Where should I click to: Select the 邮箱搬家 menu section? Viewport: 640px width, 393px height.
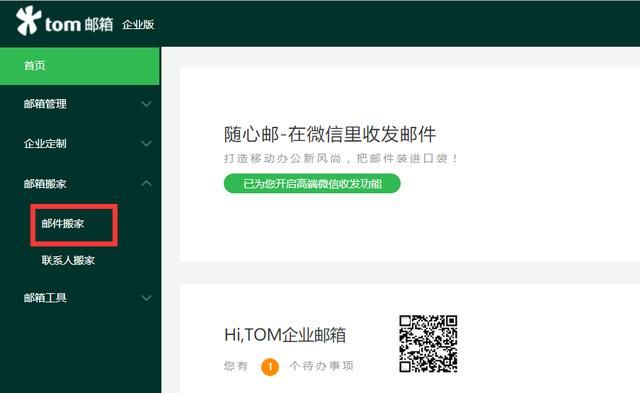coord(45,184)
